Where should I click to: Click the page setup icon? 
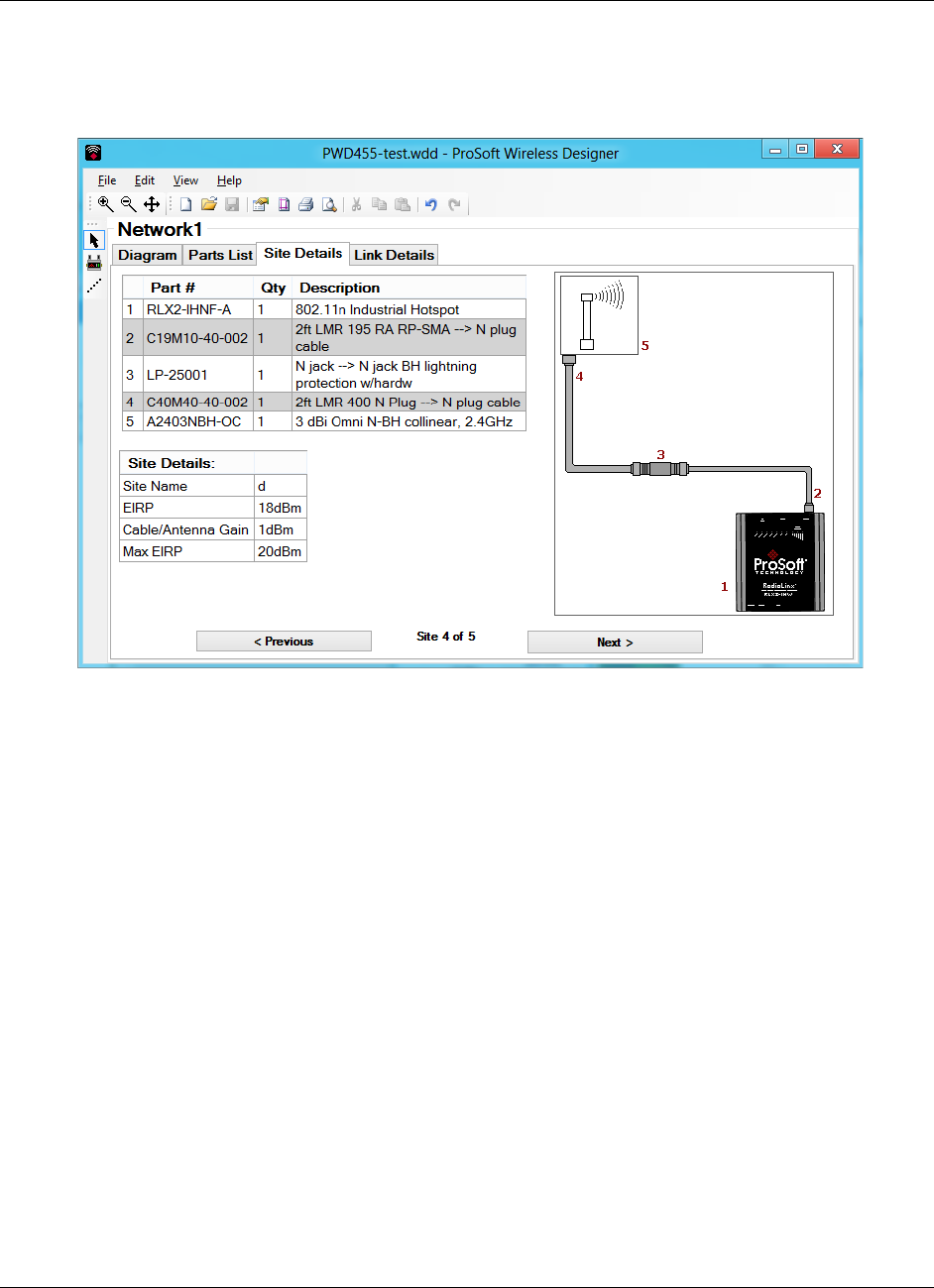pos(284,204)
